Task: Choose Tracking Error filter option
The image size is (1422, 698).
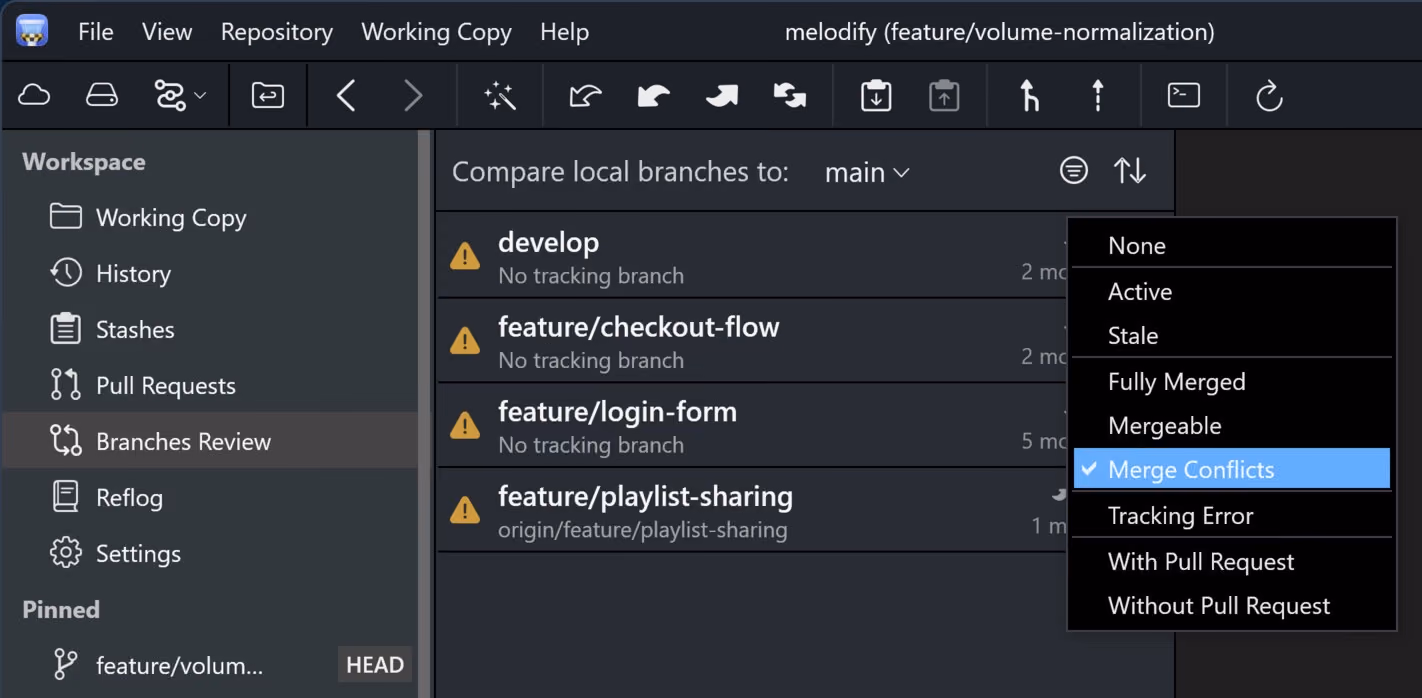Action: (x=1232, y=516)
